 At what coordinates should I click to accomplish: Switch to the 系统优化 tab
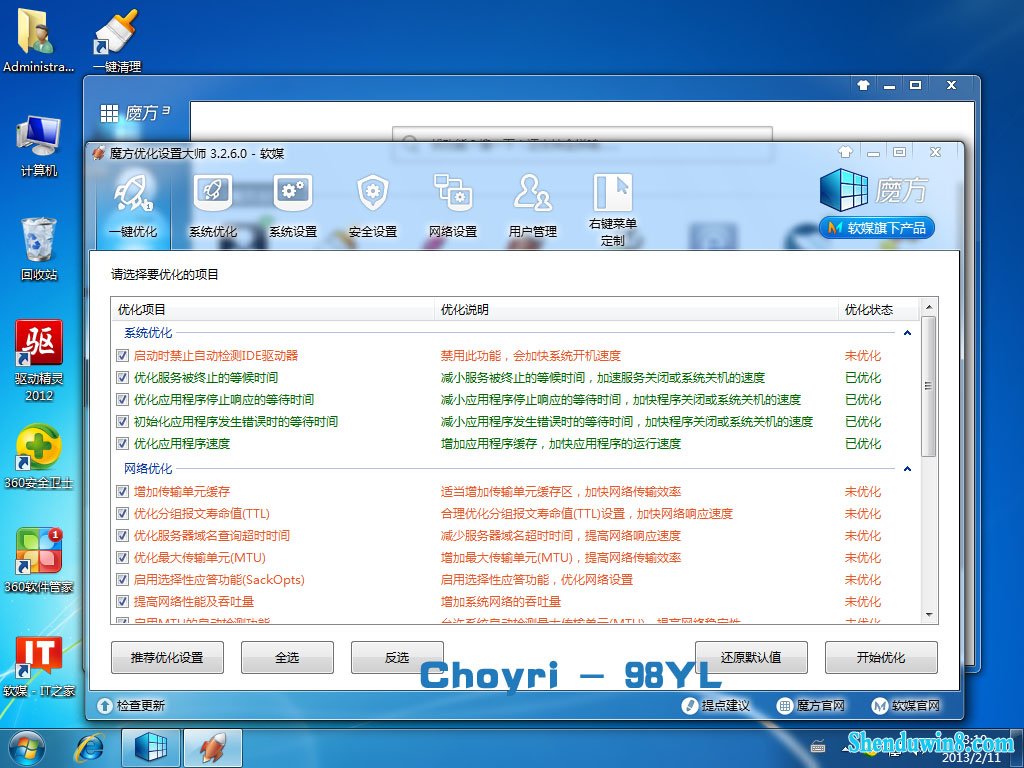(x=213, y=204)
